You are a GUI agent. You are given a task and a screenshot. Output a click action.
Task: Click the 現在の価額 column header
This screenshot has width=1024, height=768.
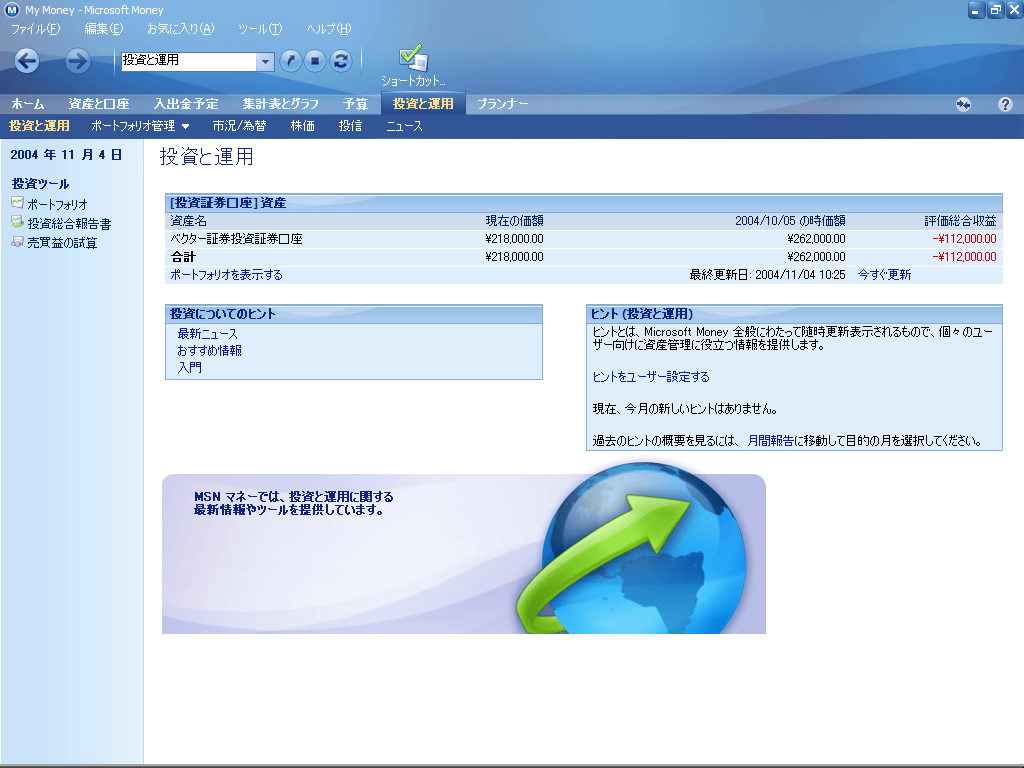click(x=514, y=221)
